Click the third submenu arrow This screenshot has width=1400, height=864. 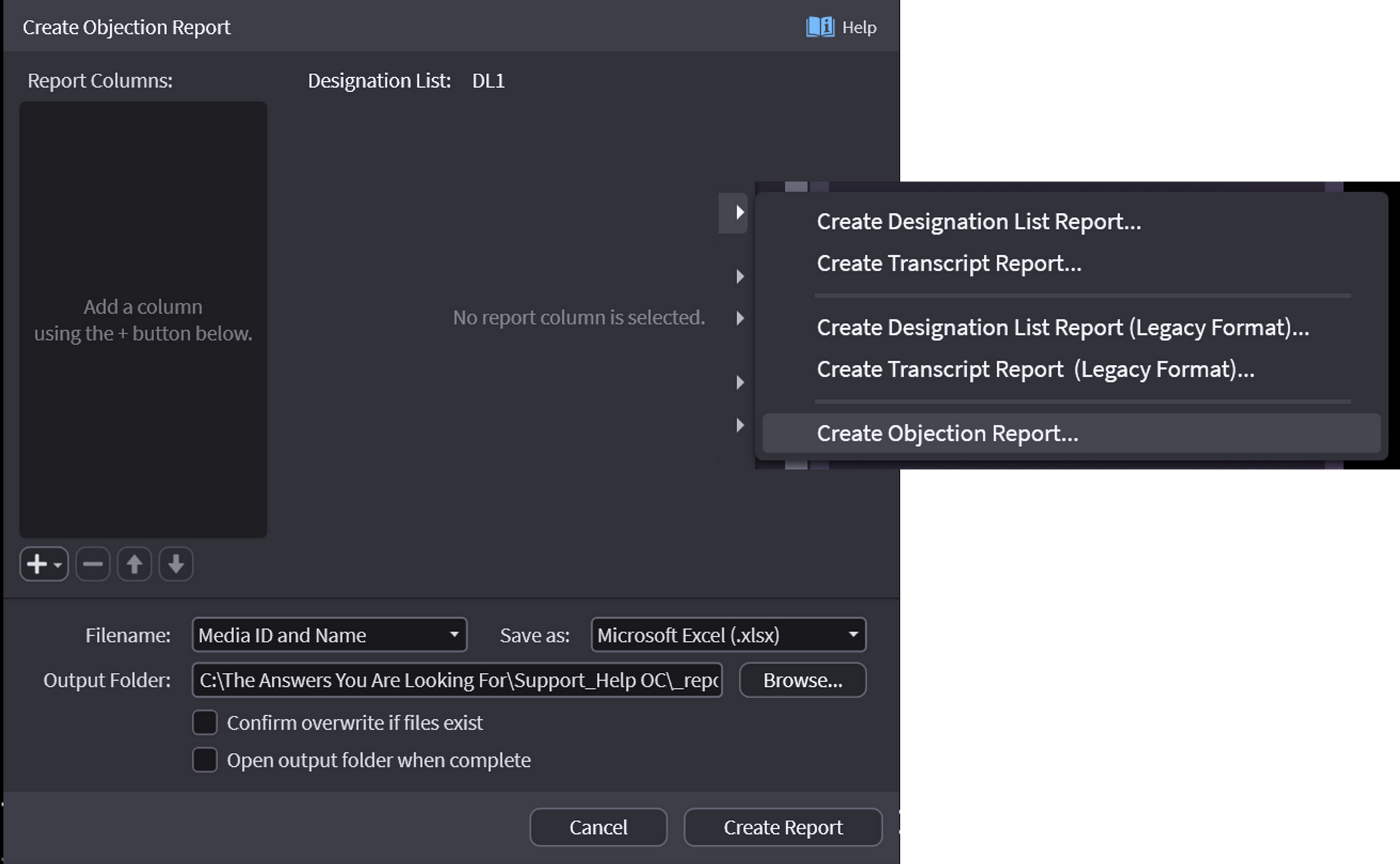(739, 318)
